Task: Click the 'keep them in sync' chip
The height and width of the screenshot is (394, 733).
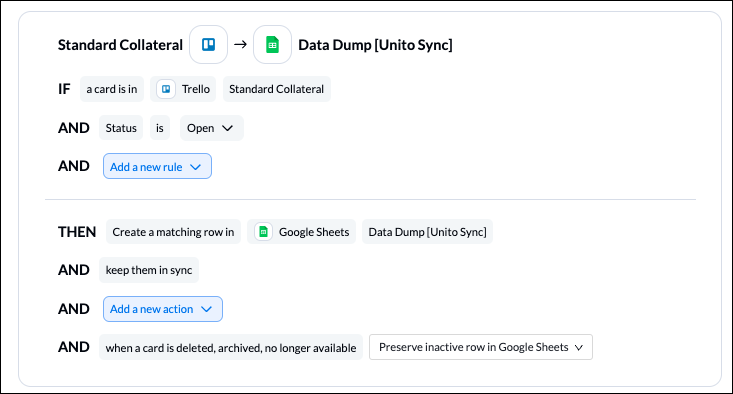Action: click(149, 270)
